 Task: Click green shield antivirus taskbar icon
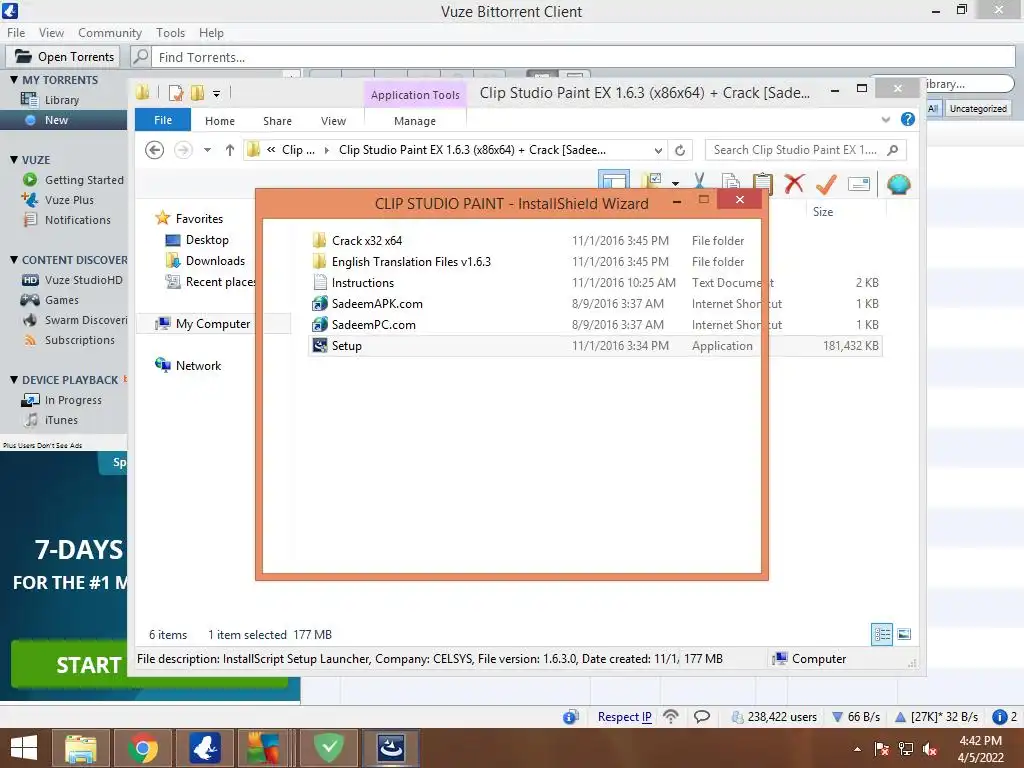point(328,748)
